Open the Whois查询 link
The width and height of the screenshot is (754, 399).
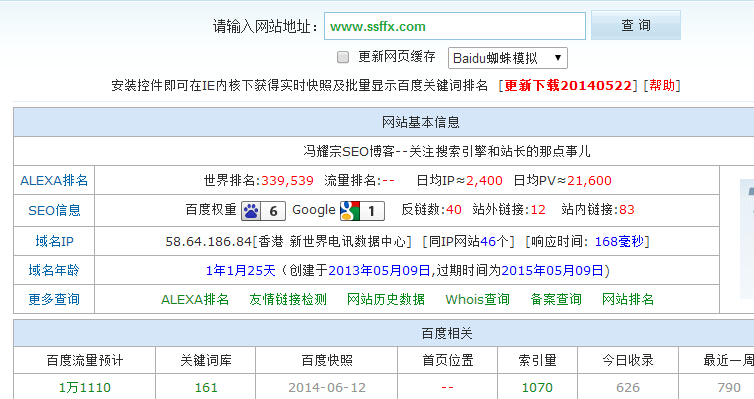(x=478, y=299)
